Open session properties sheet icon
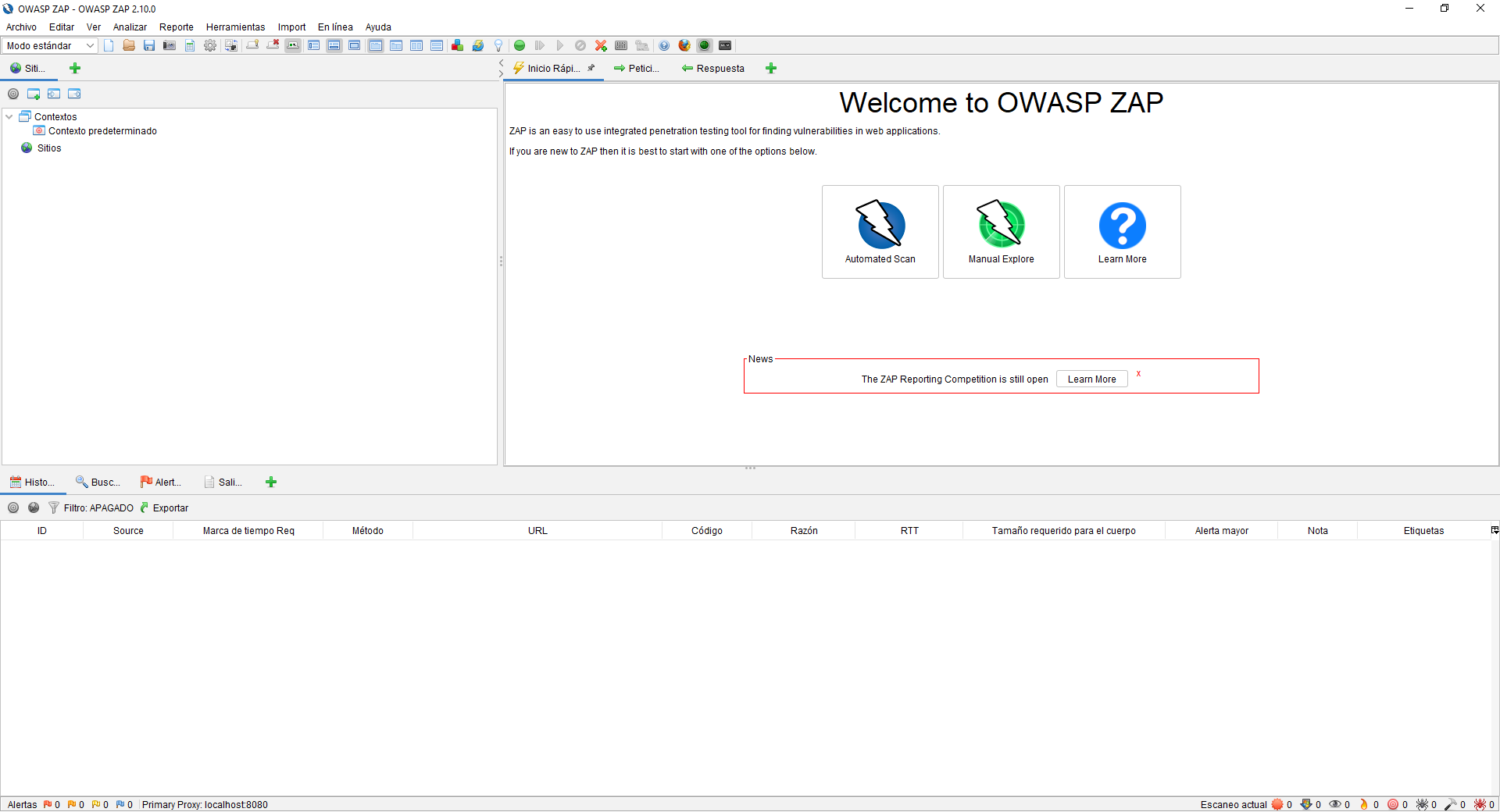The height and width of the screenshot is (812, 1500). 190,45
